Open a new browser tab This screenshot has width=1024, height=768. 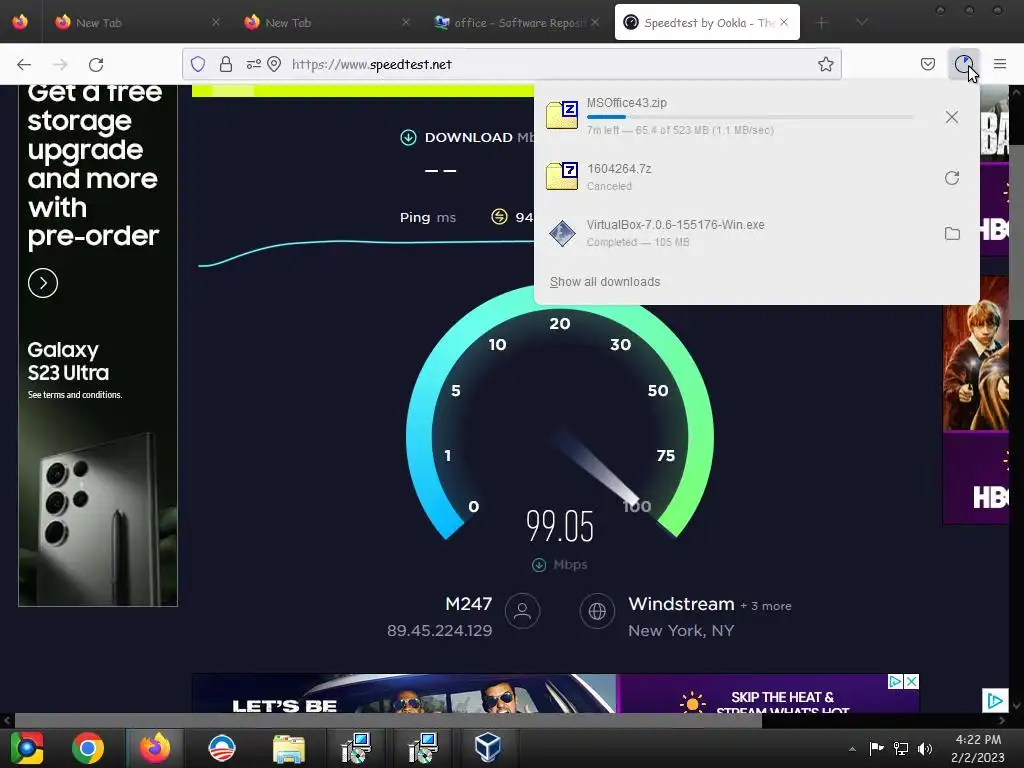[822, 22]
